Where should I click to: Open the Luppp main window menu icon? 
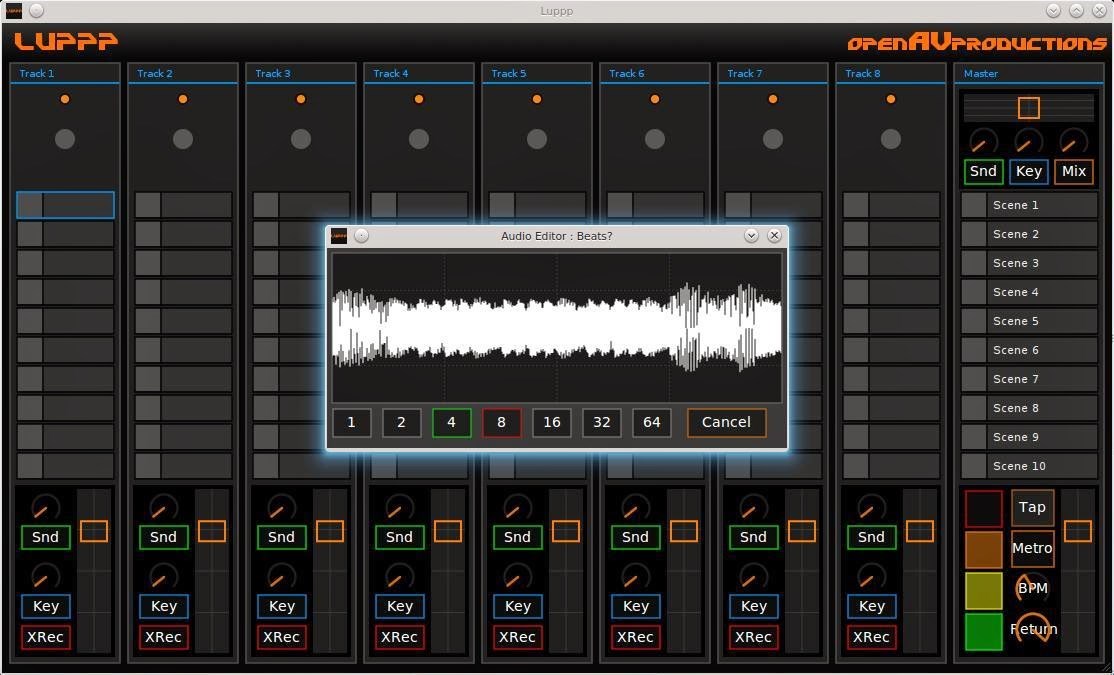coord(13,11)
